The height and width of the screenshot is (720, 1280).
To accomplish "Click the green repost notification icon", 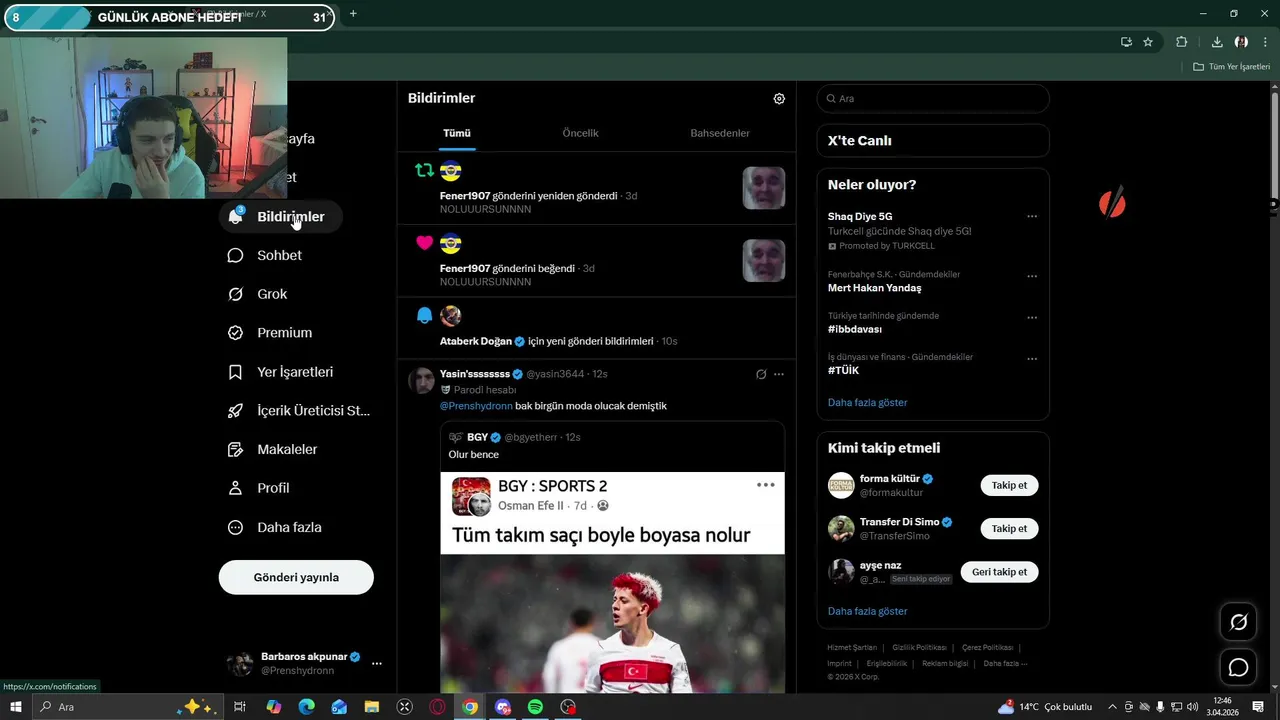I will pyautogui.click(x=425, y=170).
